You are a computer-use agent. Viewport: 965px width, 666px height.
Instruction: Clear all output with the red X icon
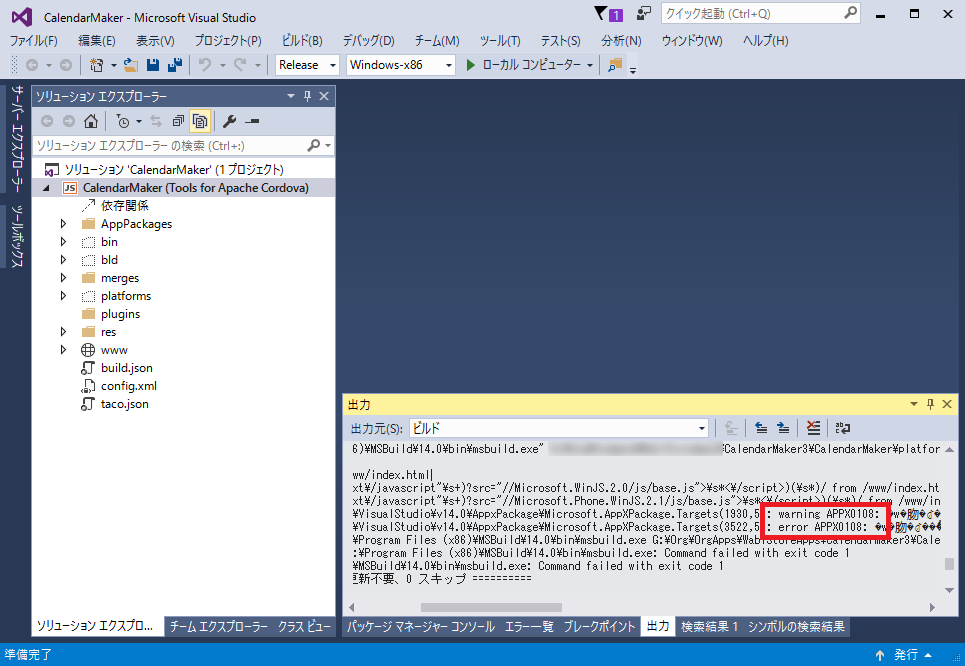(x=814, y=428)
